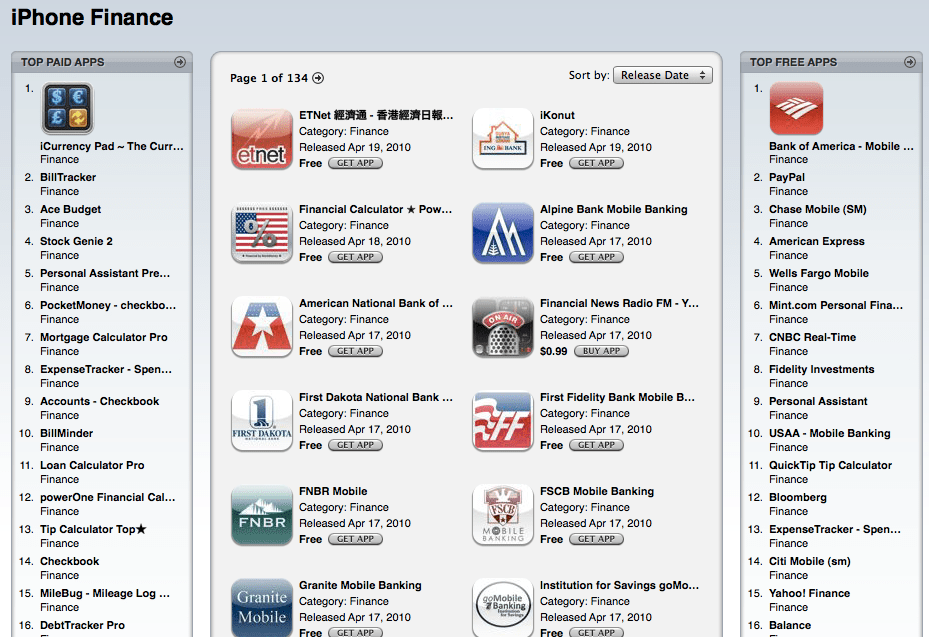Viewport: 929px width, 637px height.
Task: Expand the Top Free Apps arrow
Action: click(x=909, y=62)
